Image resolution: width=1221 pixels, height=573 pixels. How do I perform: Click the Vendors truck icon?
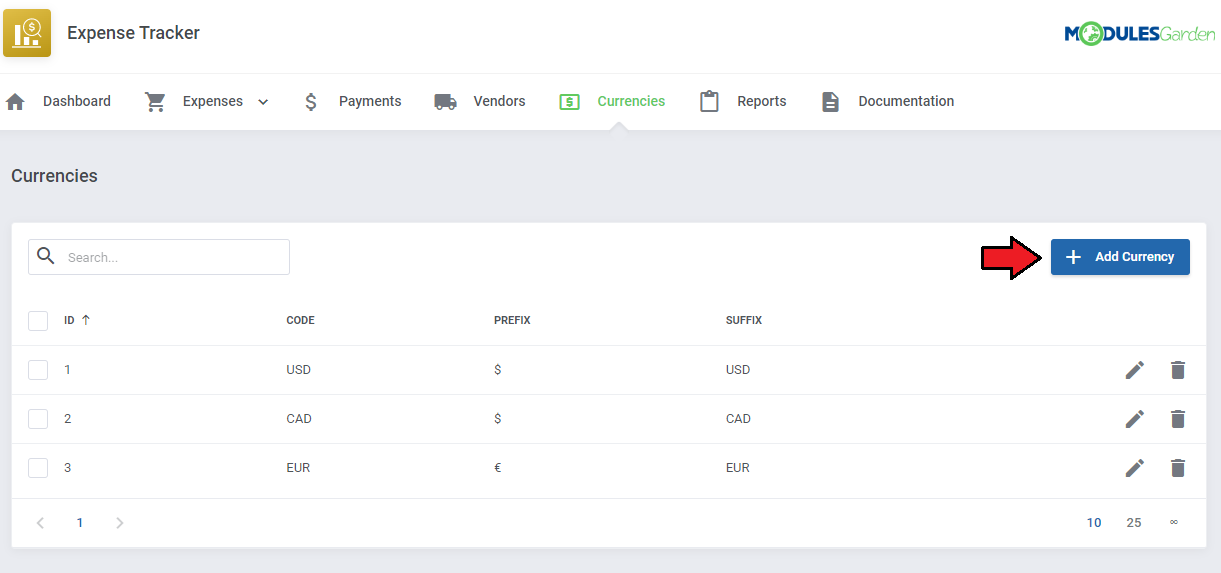[x=445, y=101]
